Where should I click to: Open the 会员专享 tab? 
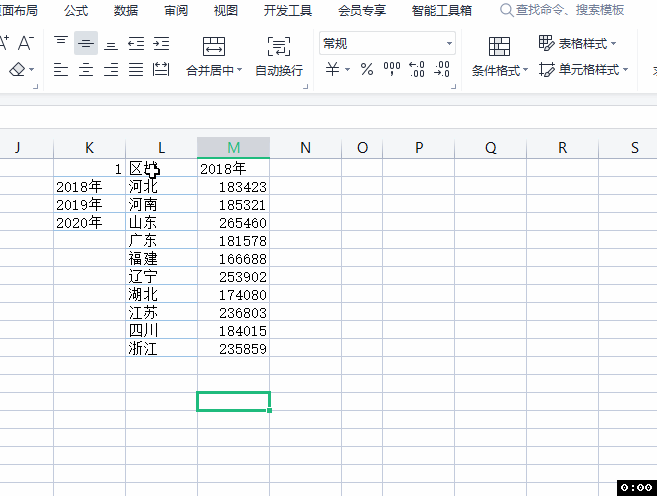pyautogui.click(x=362, y=10)
